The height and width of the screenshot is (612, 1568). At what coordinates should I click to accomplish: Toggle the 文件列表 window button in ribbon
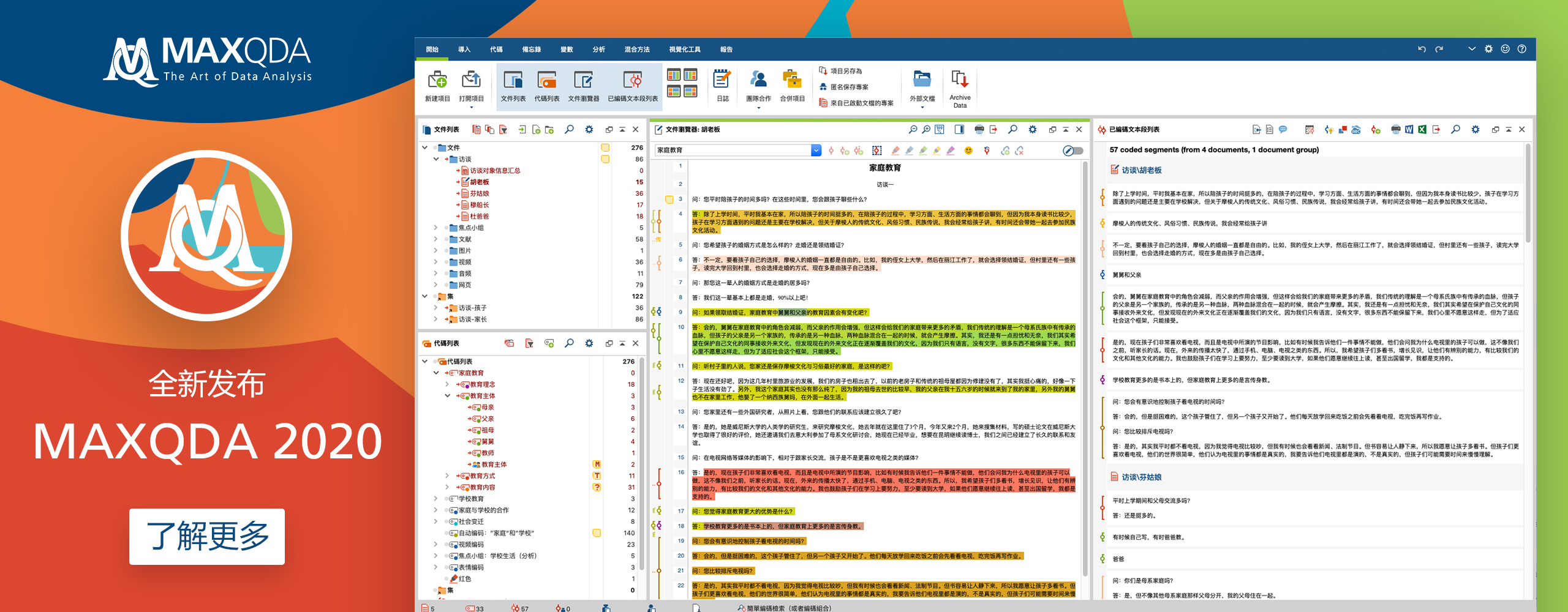coord(513,86)
